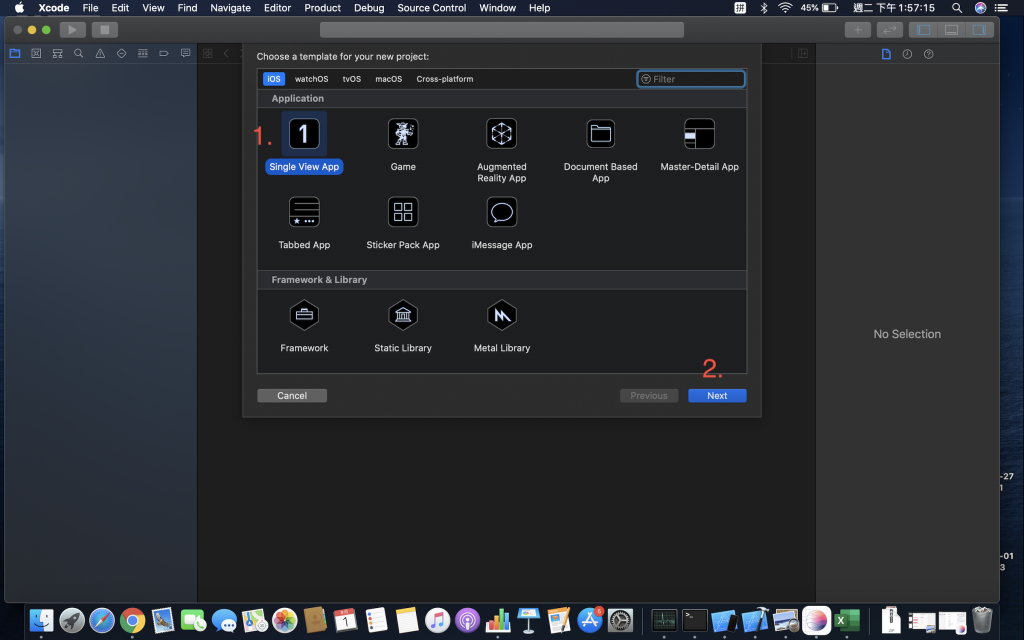
Task: Choose the Static Library template
Action: point(403,315)
